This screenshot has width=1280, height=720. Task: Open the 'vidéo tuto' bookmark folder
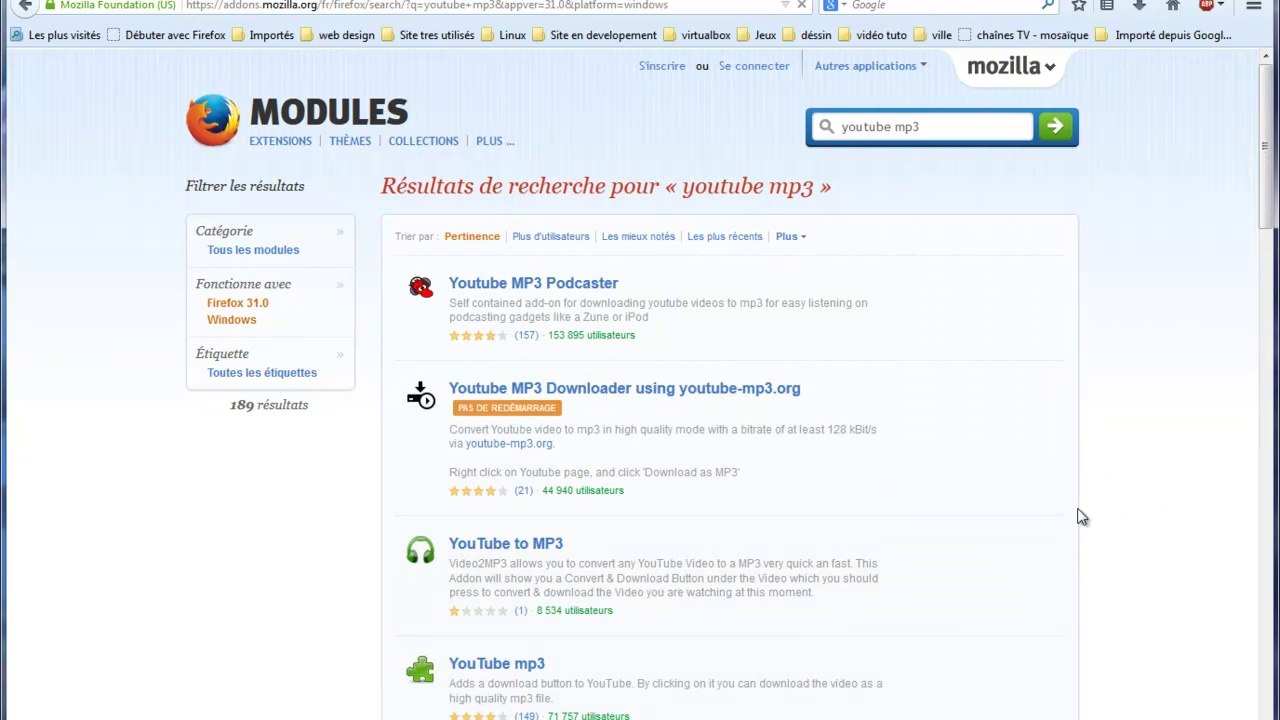pyautogui.click(x=872, y=35)
